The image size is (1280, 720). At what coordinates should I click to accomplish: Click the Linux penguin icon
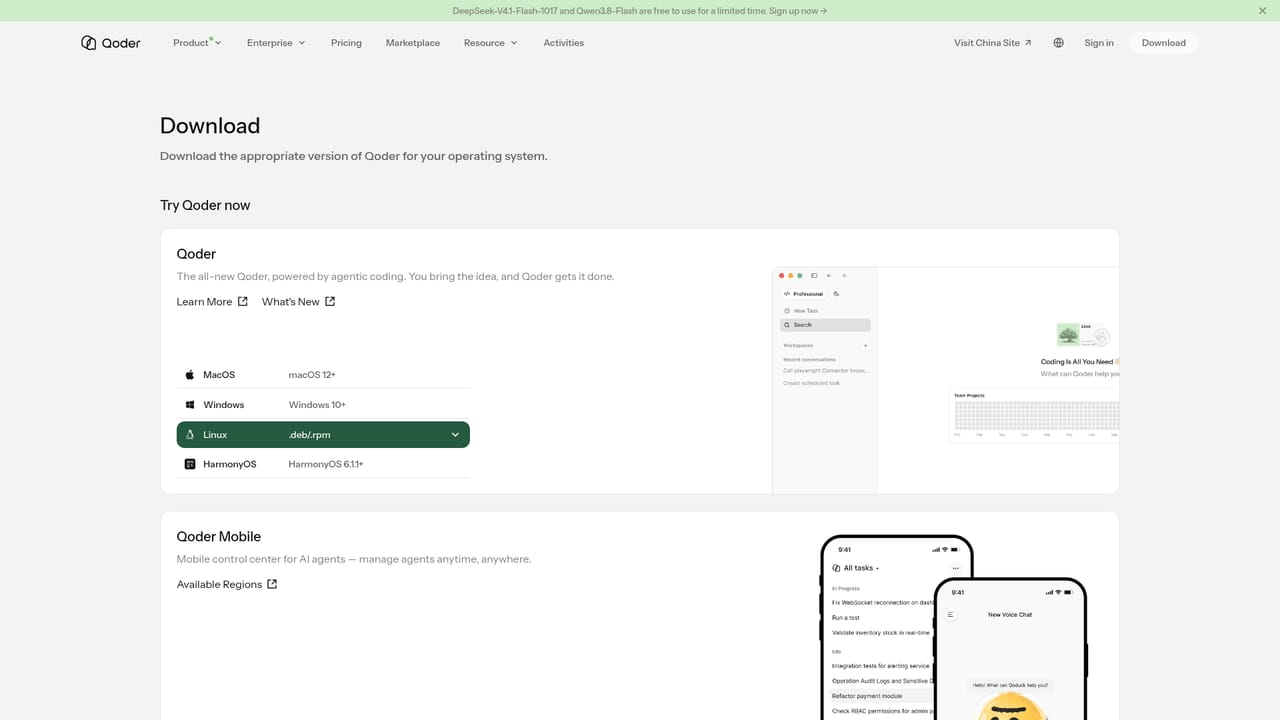coord(190,435)
